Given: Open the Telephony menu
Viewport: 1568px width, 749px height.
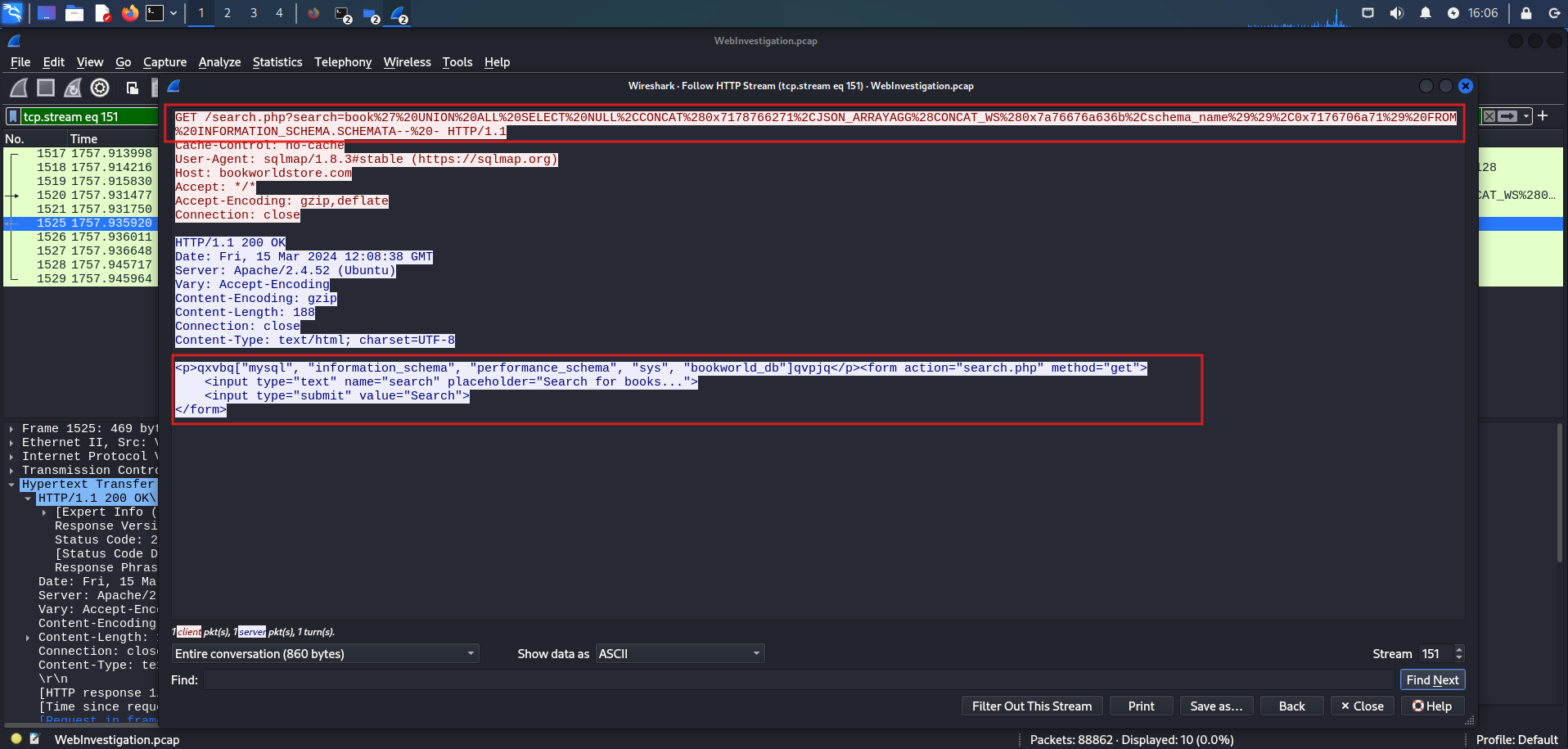Looking at the screenshot, I should point(343,62).
